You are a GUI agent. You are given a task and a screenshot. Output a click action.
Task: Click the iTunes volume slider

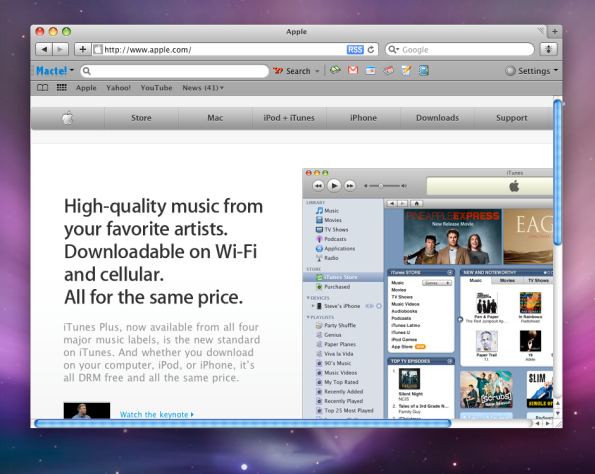[x=386, y=186]
